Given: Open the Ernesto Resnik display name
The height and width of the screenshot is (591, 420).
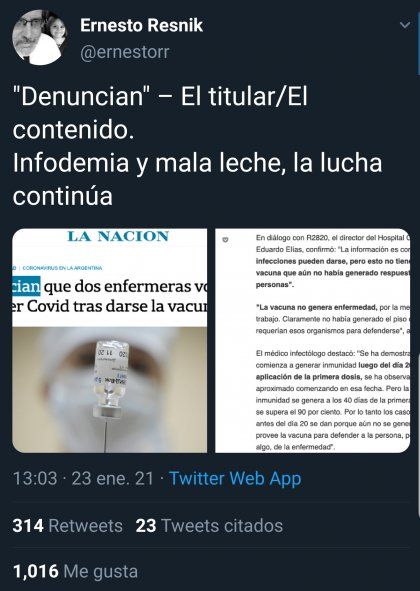Looking at the screenshot, I should pos(141,25).
